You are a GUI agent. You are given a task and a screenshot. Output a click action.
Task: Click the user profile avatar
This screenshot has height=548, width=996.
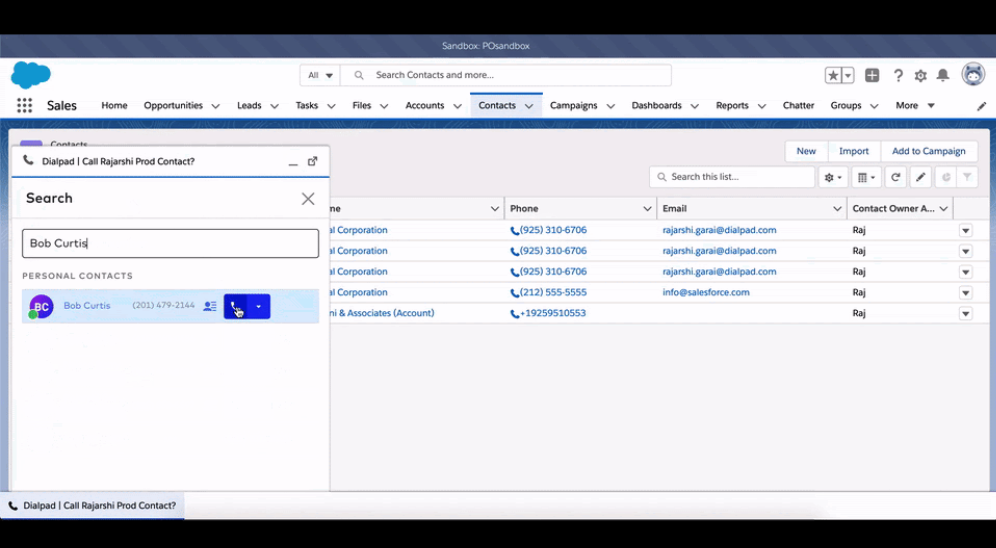click(x=973, y=74)
